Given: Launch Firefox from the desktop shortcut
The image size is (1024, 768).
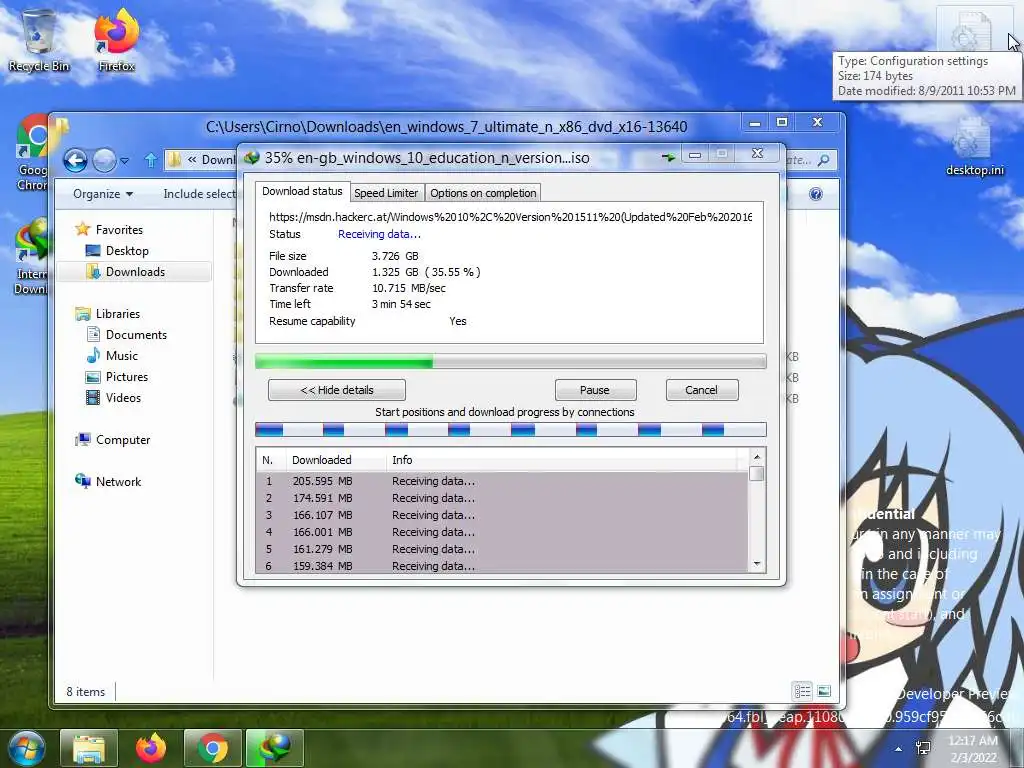Looking at the screenshot, I should (117, 39).
